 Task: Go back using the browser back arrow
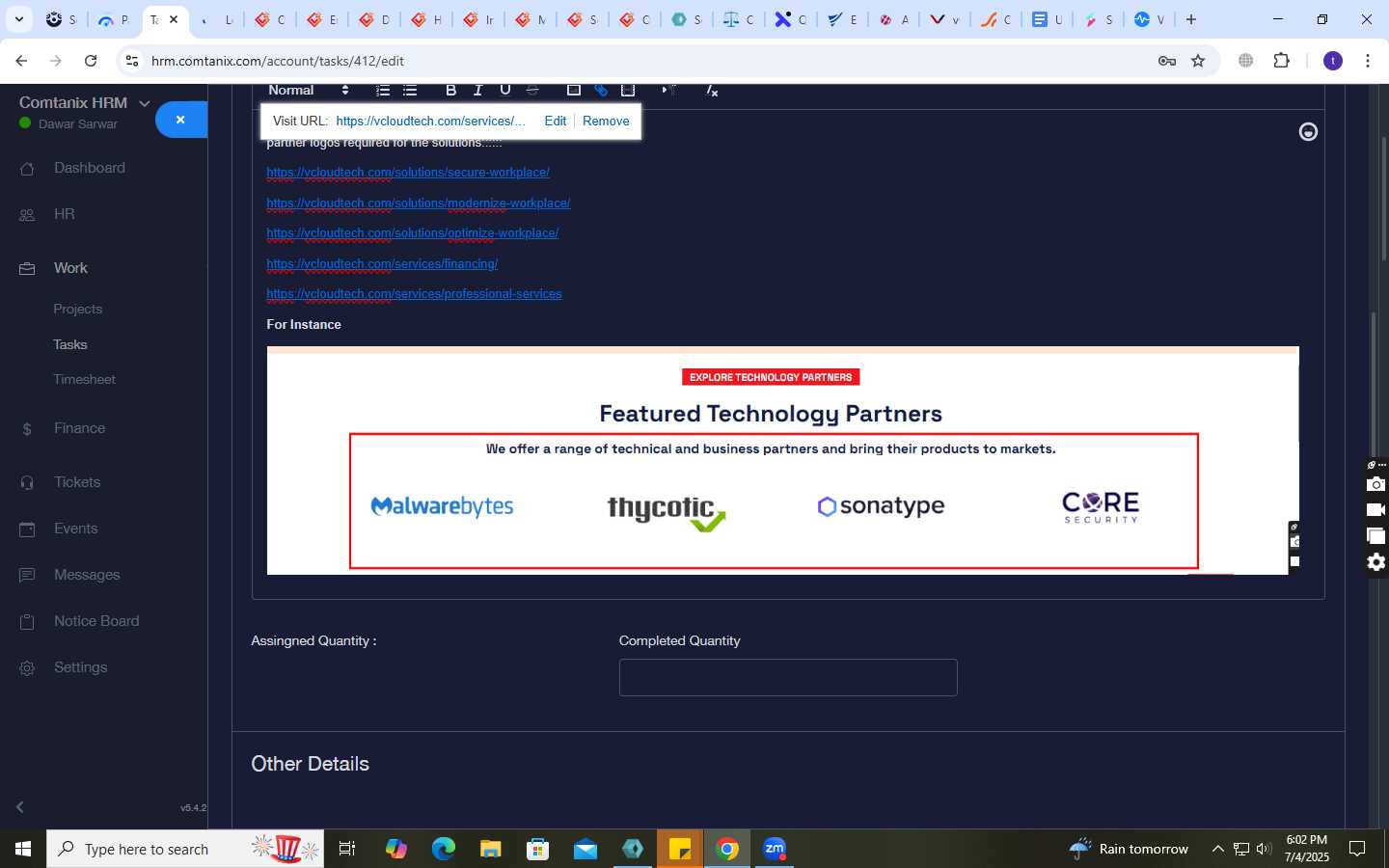pos(21,61)
